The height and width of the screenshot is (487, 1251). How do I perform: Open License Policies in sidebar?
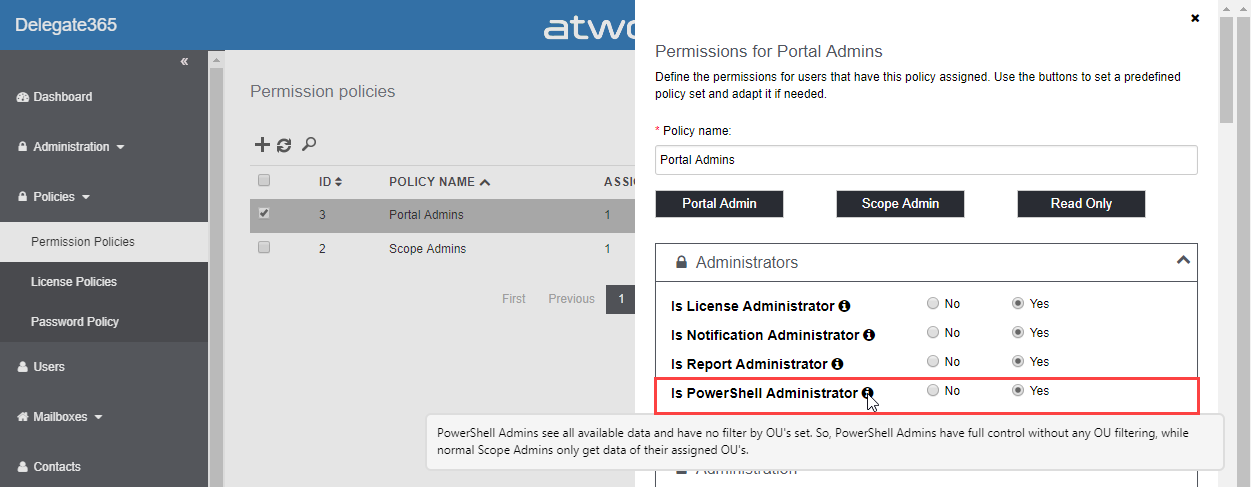coord(74,282)
